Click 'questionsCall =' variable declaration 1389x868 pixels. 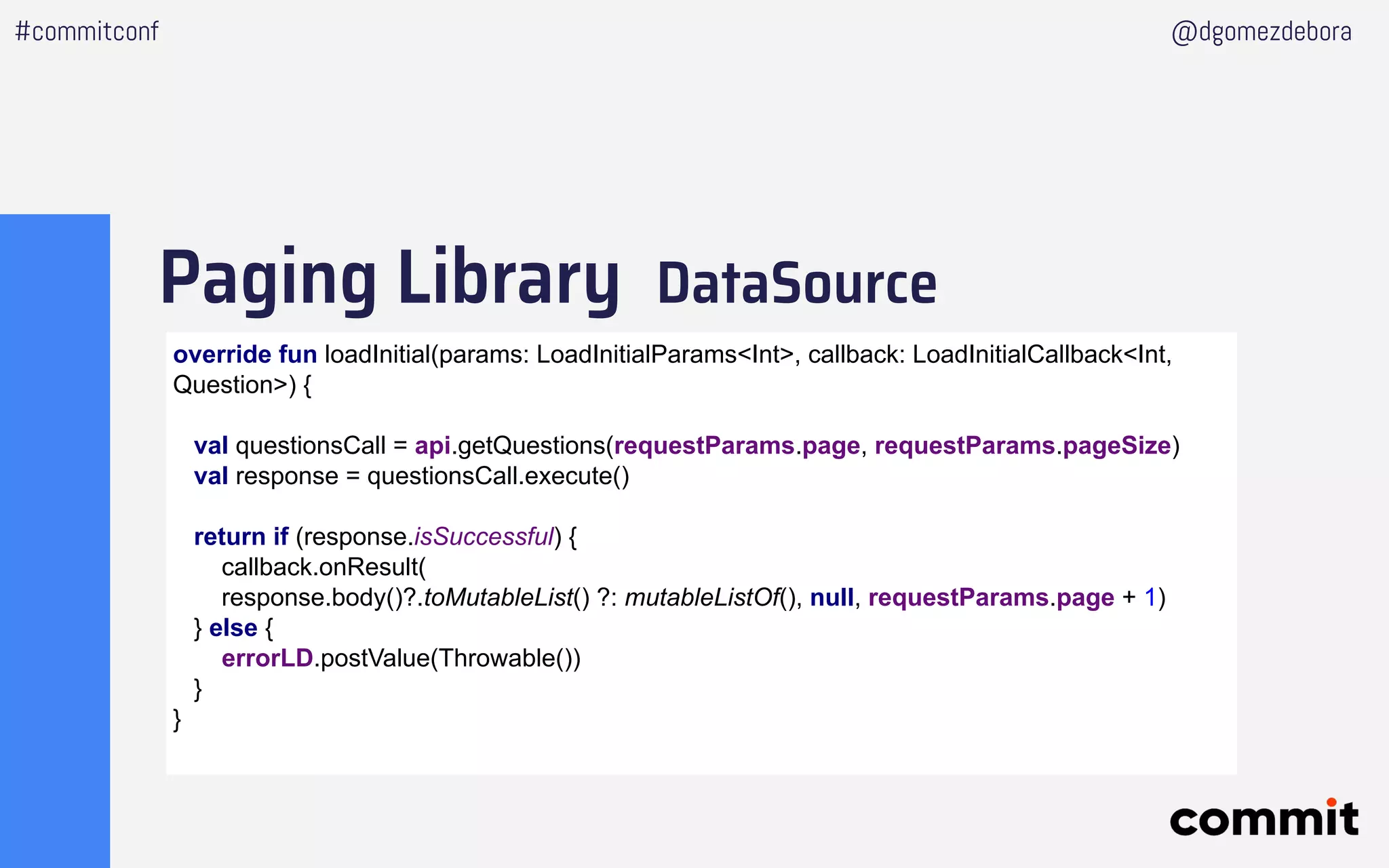[x=321, y=446]
